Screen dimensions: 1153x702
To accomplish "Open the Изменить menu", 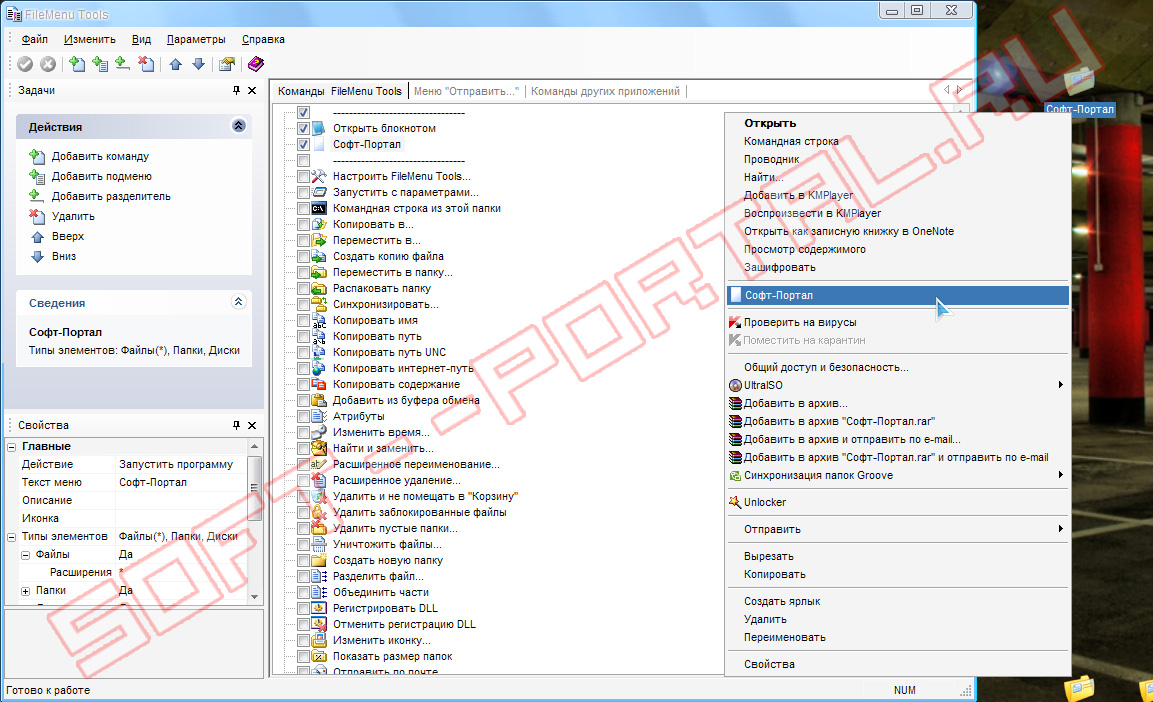I will tap(90, 40).
